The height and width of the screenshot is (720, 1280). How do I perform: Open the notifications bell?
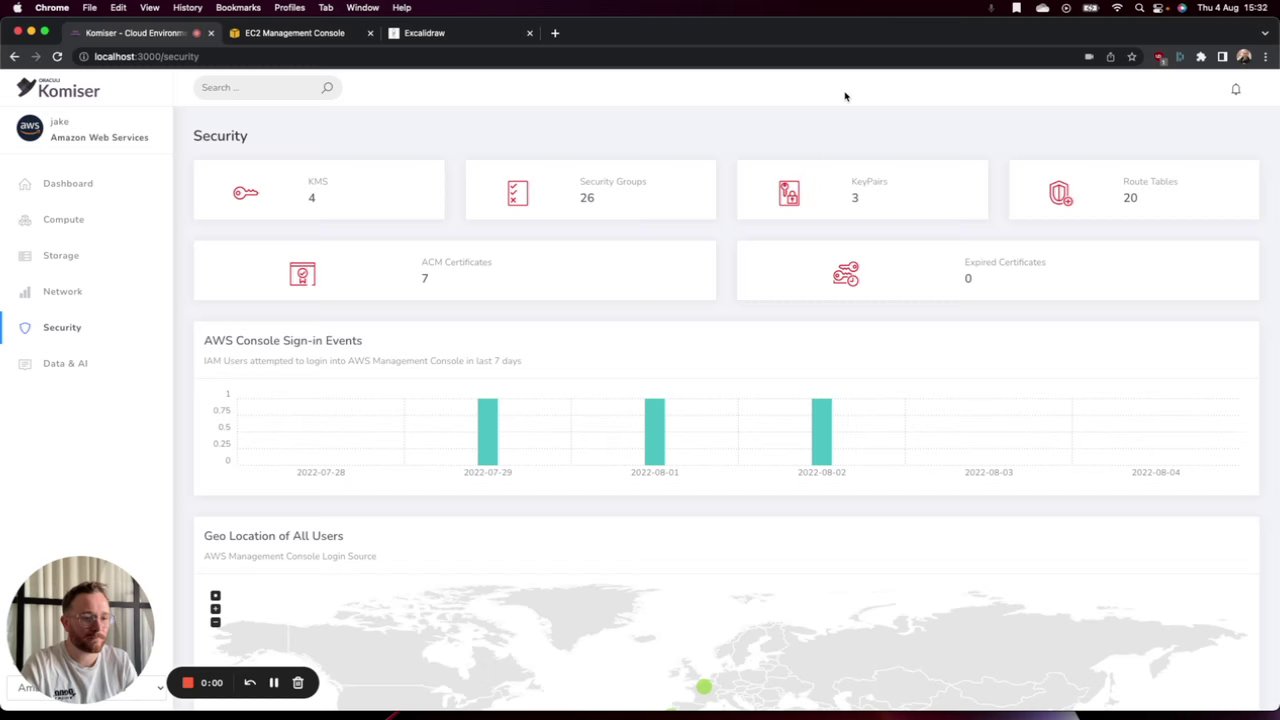click(x=1236, y=89)
